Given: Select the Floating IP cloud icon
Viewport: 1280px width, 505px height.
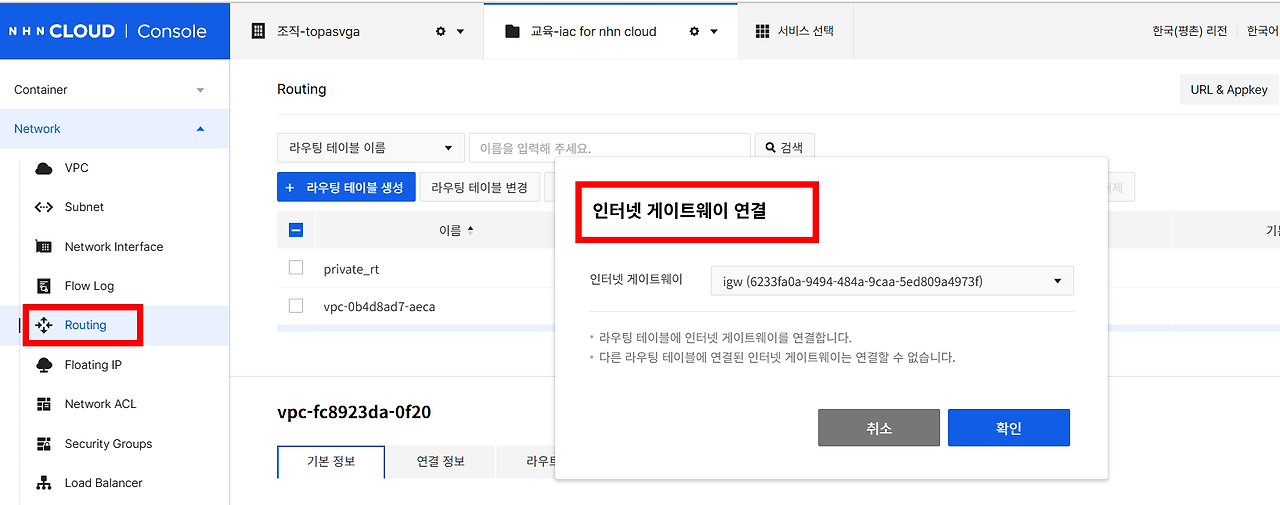Looking at the screenshot, I should coord(44,365).
